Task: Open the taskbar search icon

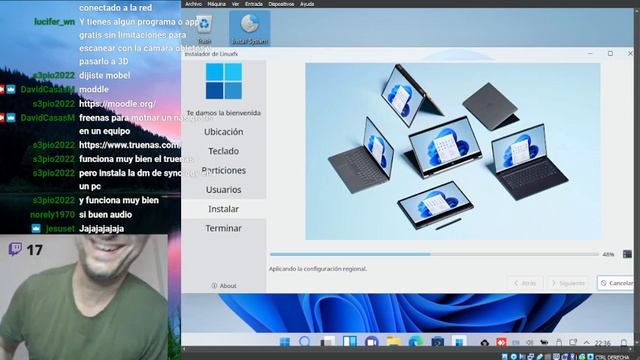Action: click(304, 342)
